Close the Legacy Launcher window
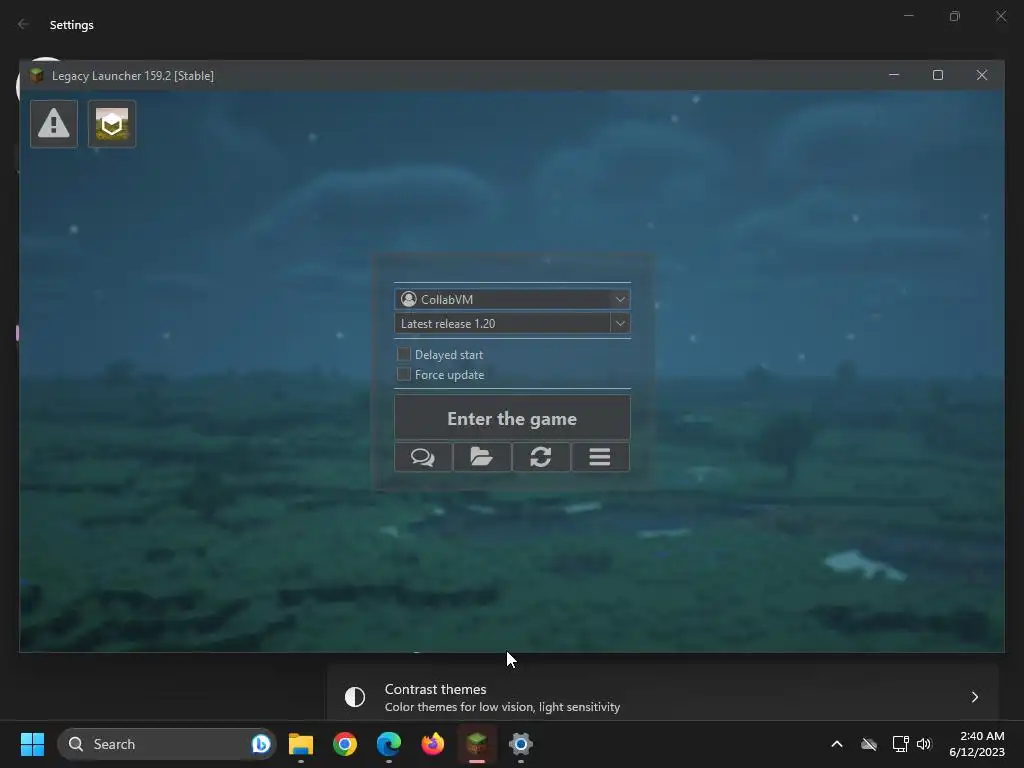1024x768 pixels. (982, 75)
